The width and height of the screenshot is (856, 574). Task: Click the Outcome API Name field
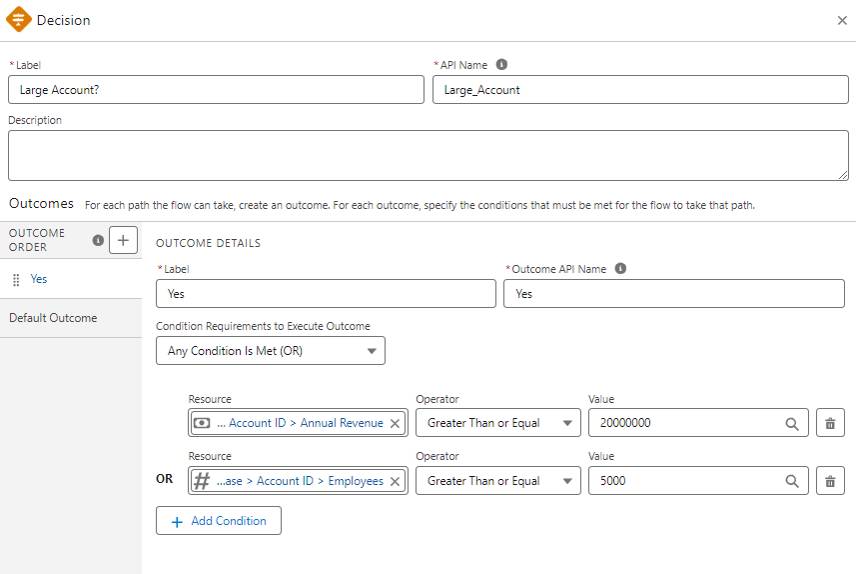(x=674, y=294)
